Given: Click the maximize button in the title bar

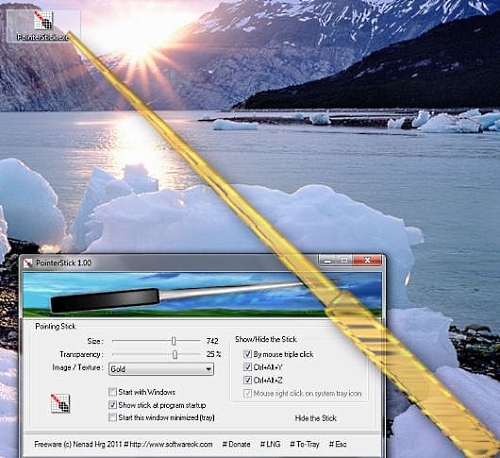Looking at the screenshot, I should point(345,260).
